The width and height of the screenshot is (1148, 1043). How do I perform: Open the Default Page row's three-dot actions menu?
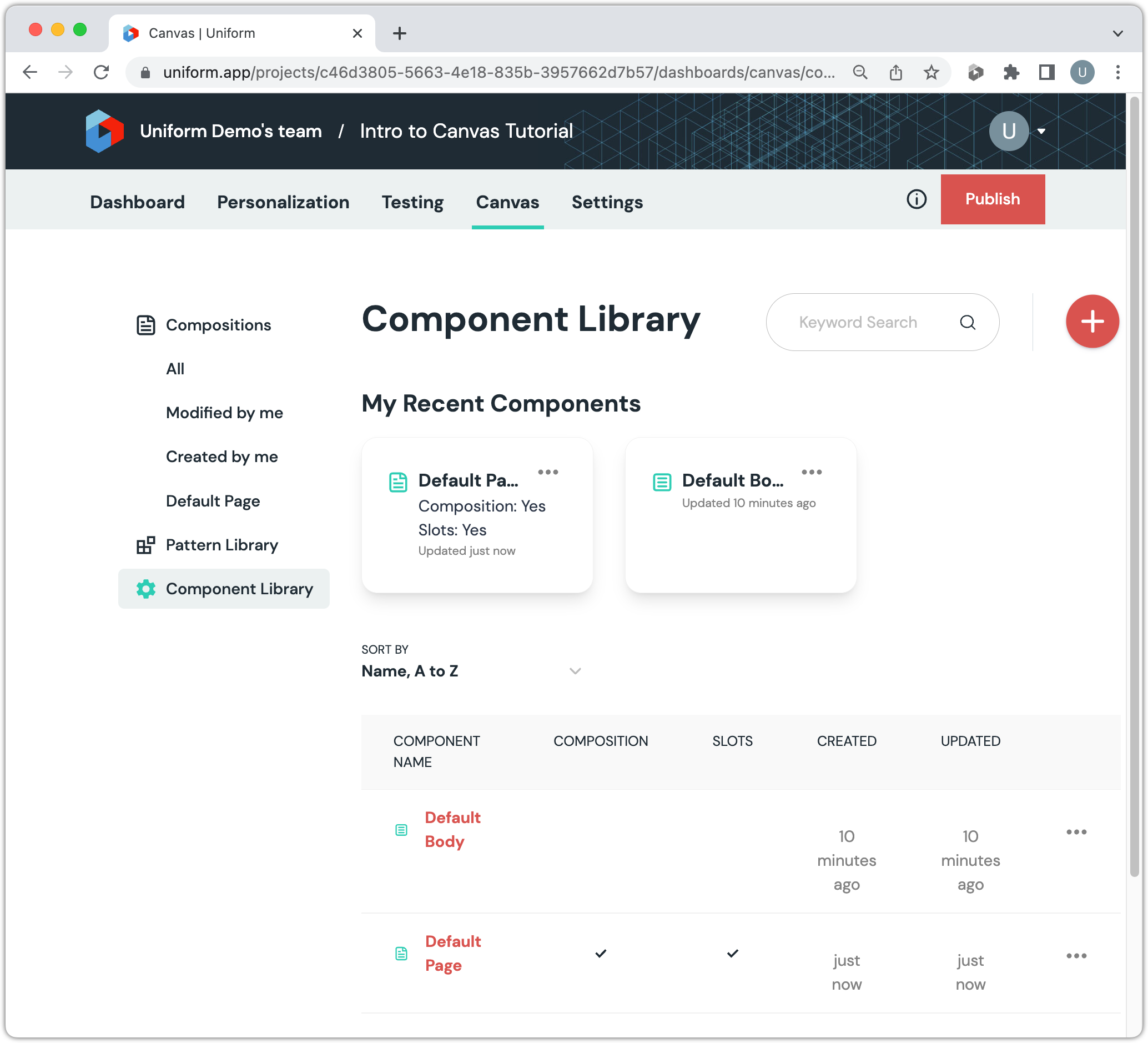[x=1076, y=955]
